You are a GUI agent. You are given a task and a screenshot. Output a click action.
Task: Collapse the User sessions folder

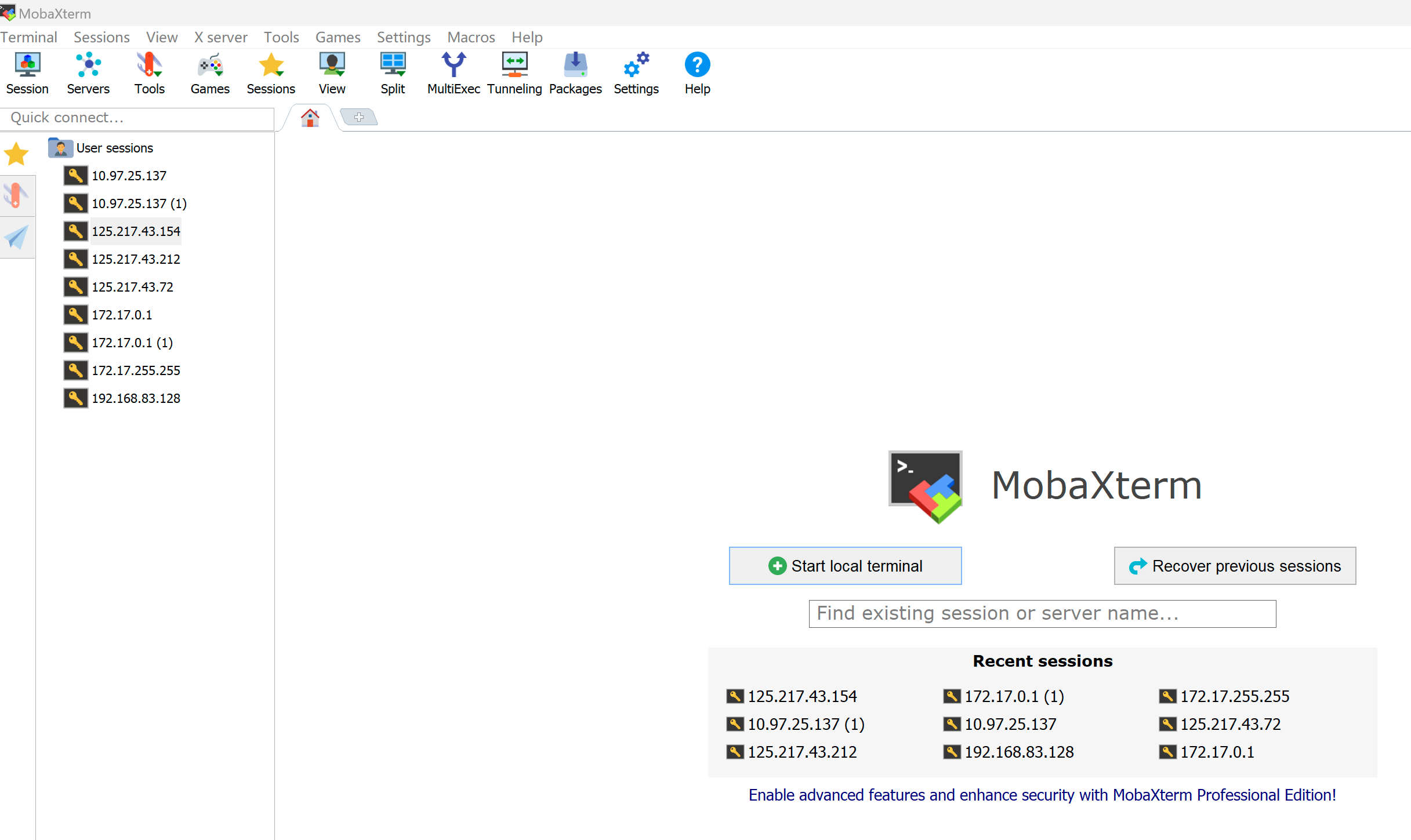pos(115,148)
